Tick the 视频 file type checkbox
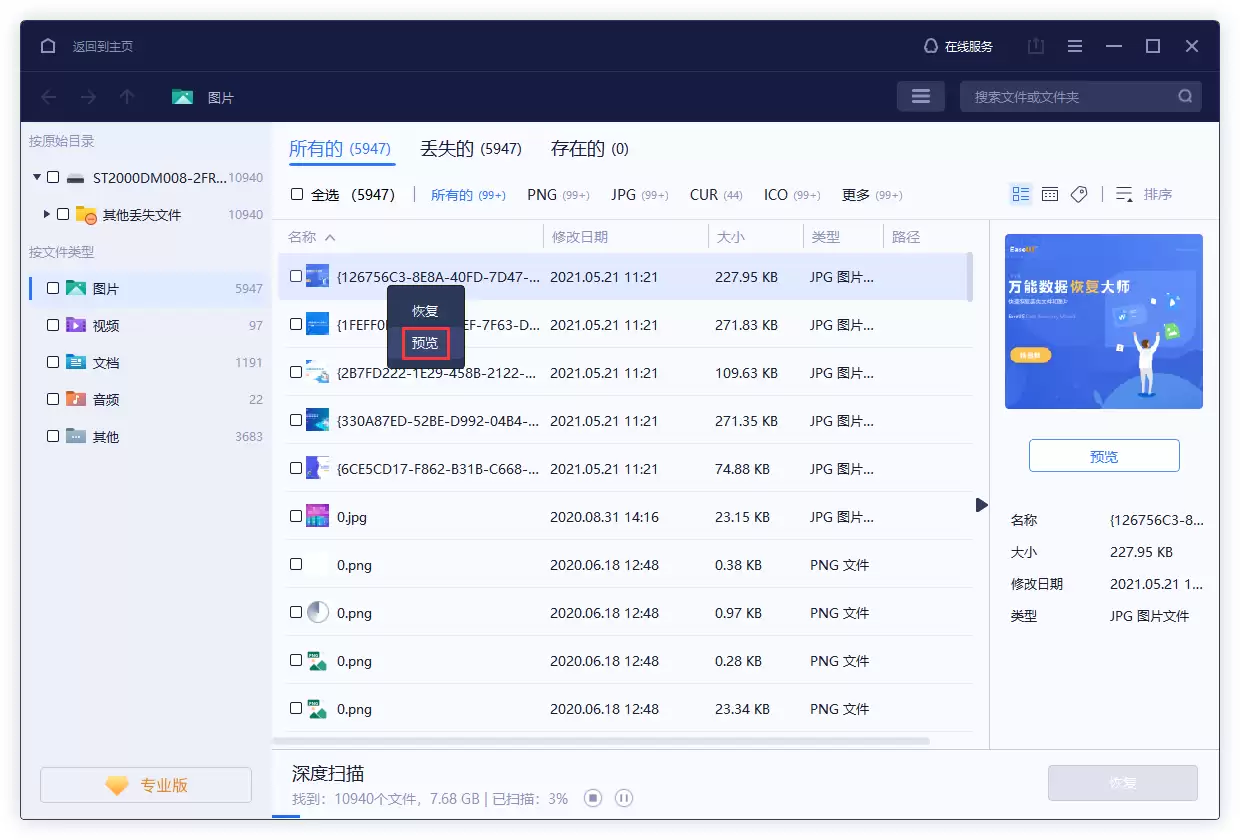This screenshot has width=1240, height=840. click(53, 325)
